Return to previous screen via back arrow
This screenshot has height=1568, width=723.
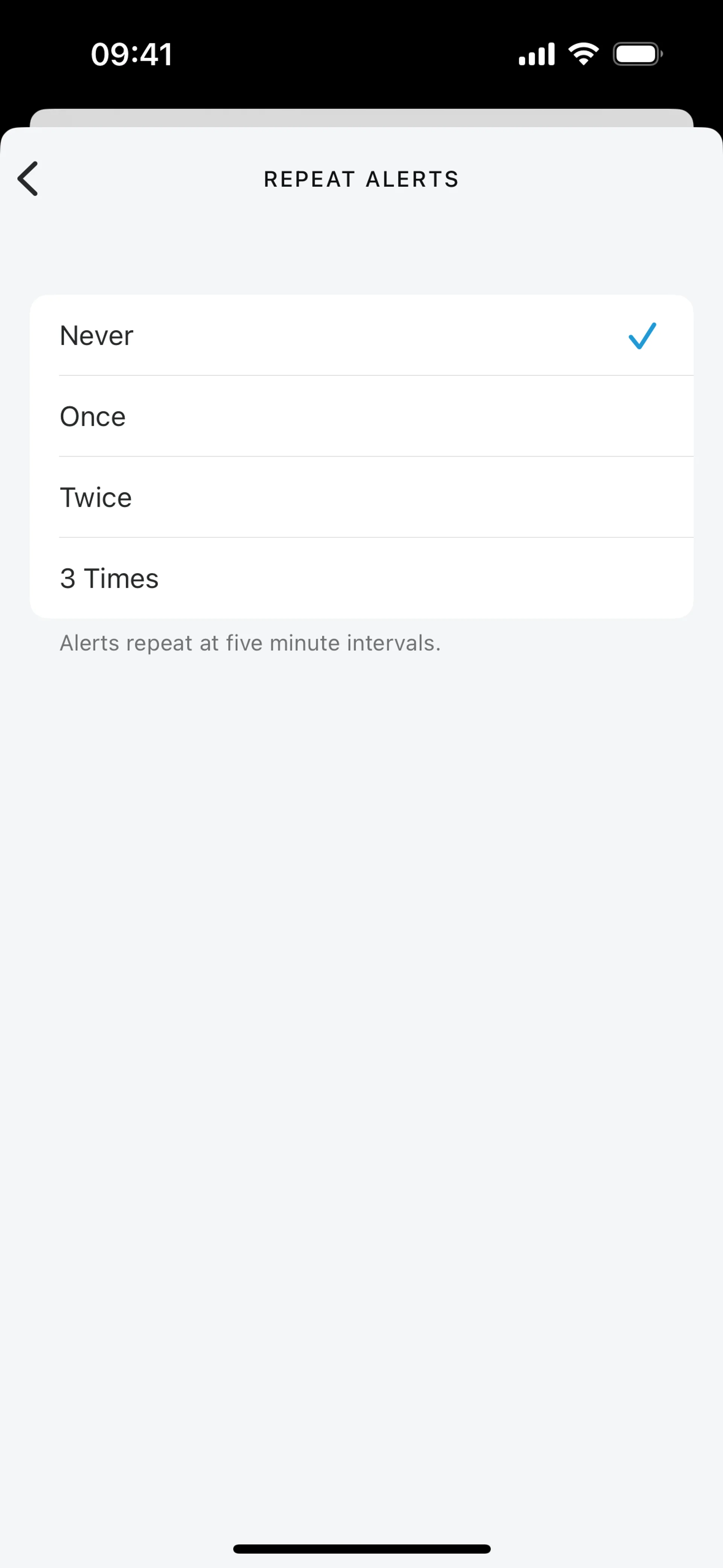click(x=28, y=178)
